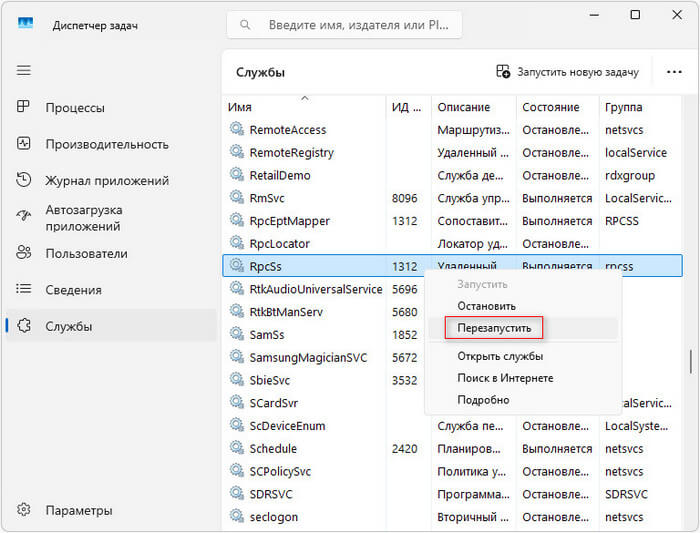Image resolution: width=700 pixels, height=533 pixels.
Task: Click the Сведения details list icon
Action: pyautogui.click(x=24, y=289)
